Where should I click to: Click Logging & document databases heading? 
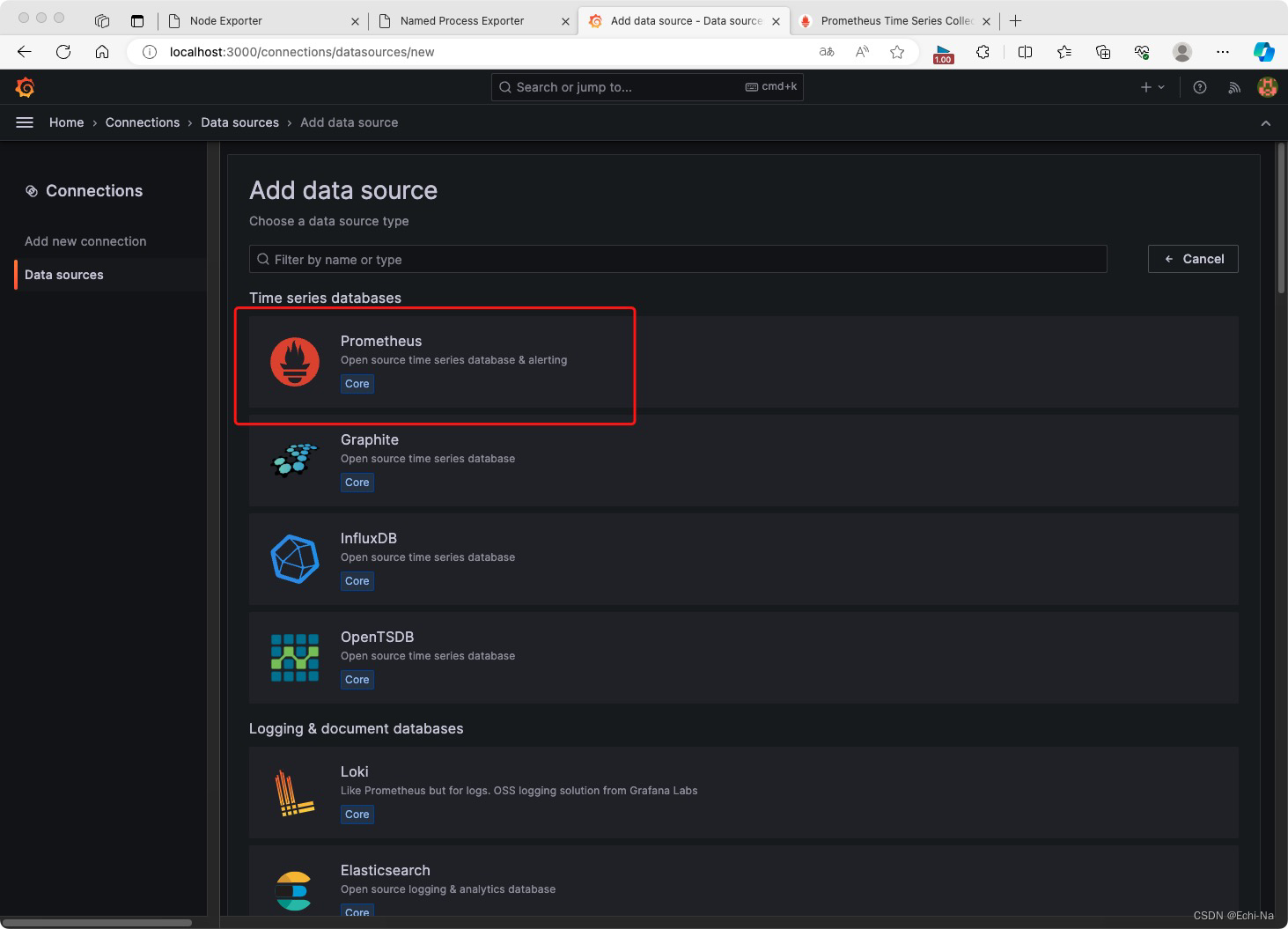pos(356,728)
